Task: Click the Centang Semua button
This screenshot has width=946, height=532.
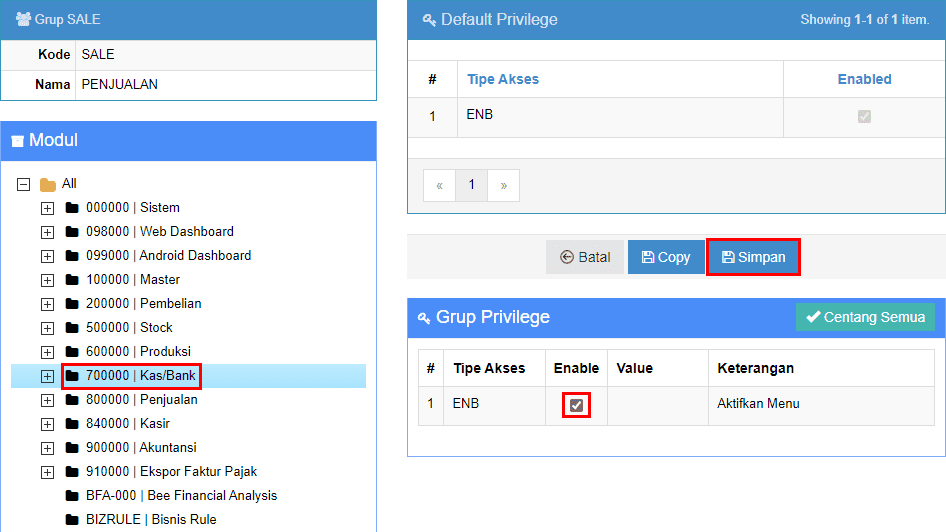Action: click(x=866, y=317)
